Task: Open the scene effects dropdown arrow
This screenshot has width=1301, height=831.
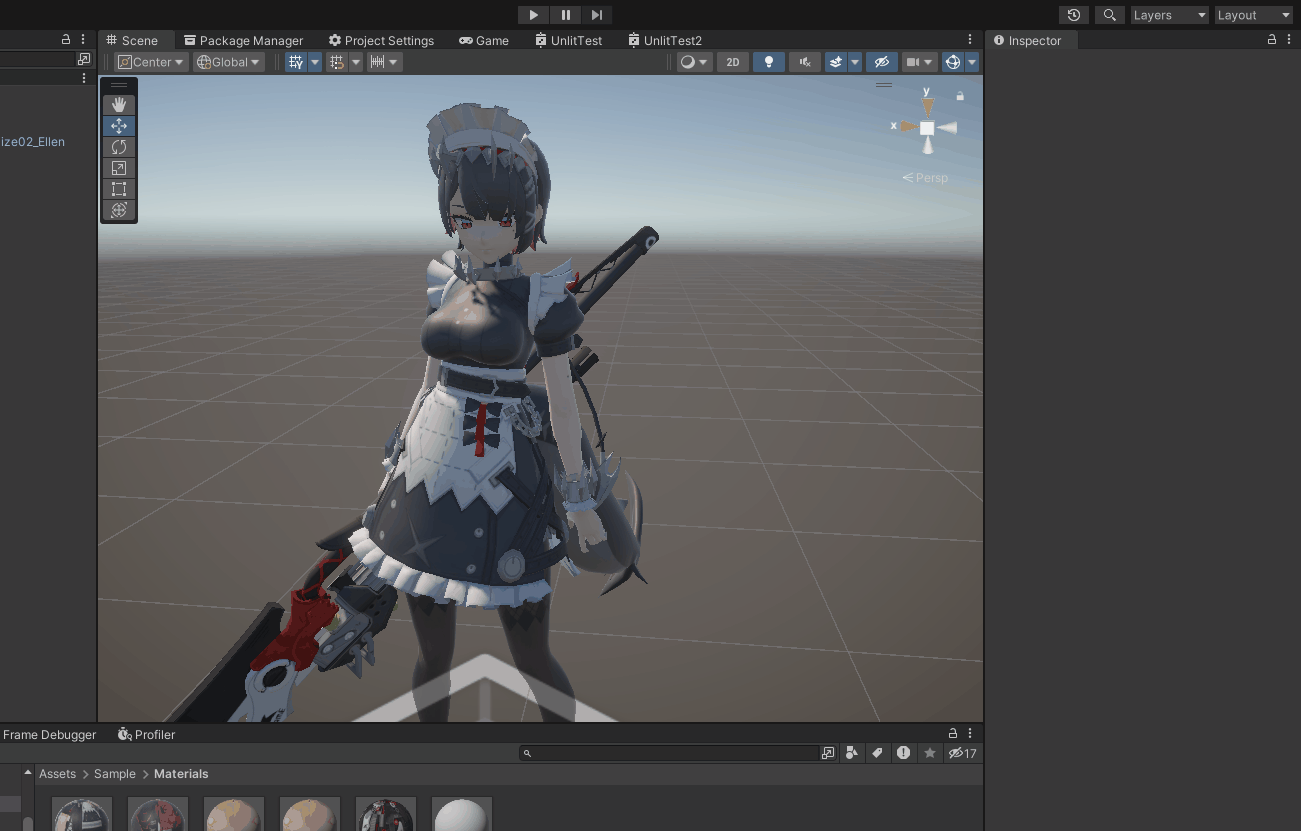Action: point(855,62)
